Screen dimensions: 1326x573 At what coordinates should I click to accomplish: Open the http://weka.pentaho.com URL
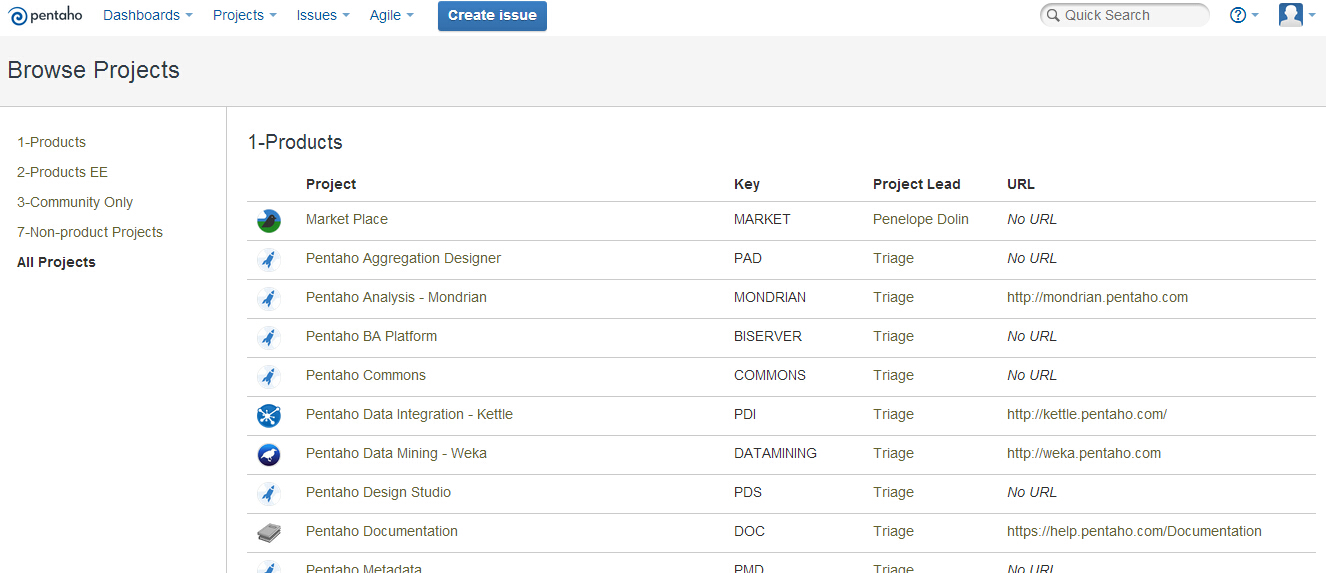pyautogui.click(x=1084, y=453)
